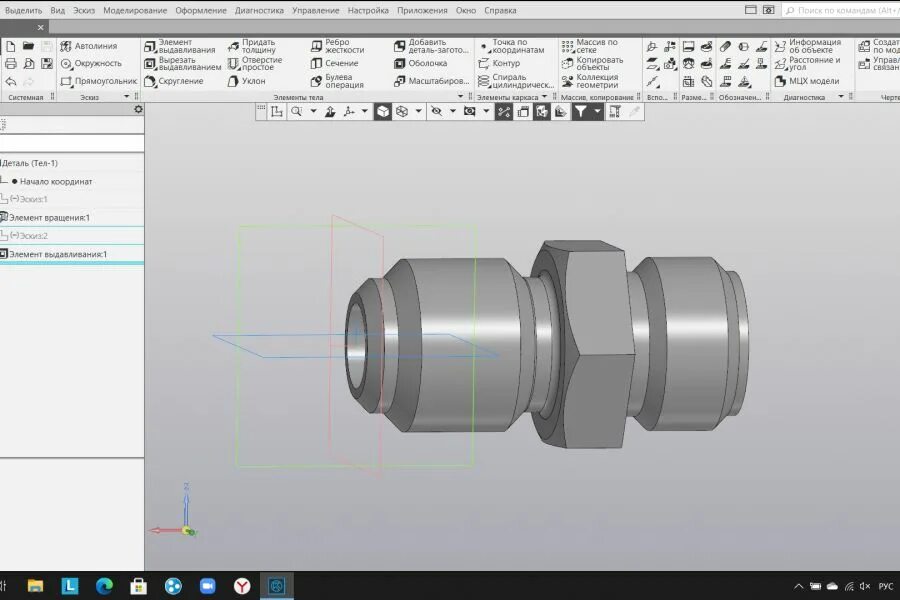Open the Вид menu
900x600 pixels.
(x=57, y=10)
